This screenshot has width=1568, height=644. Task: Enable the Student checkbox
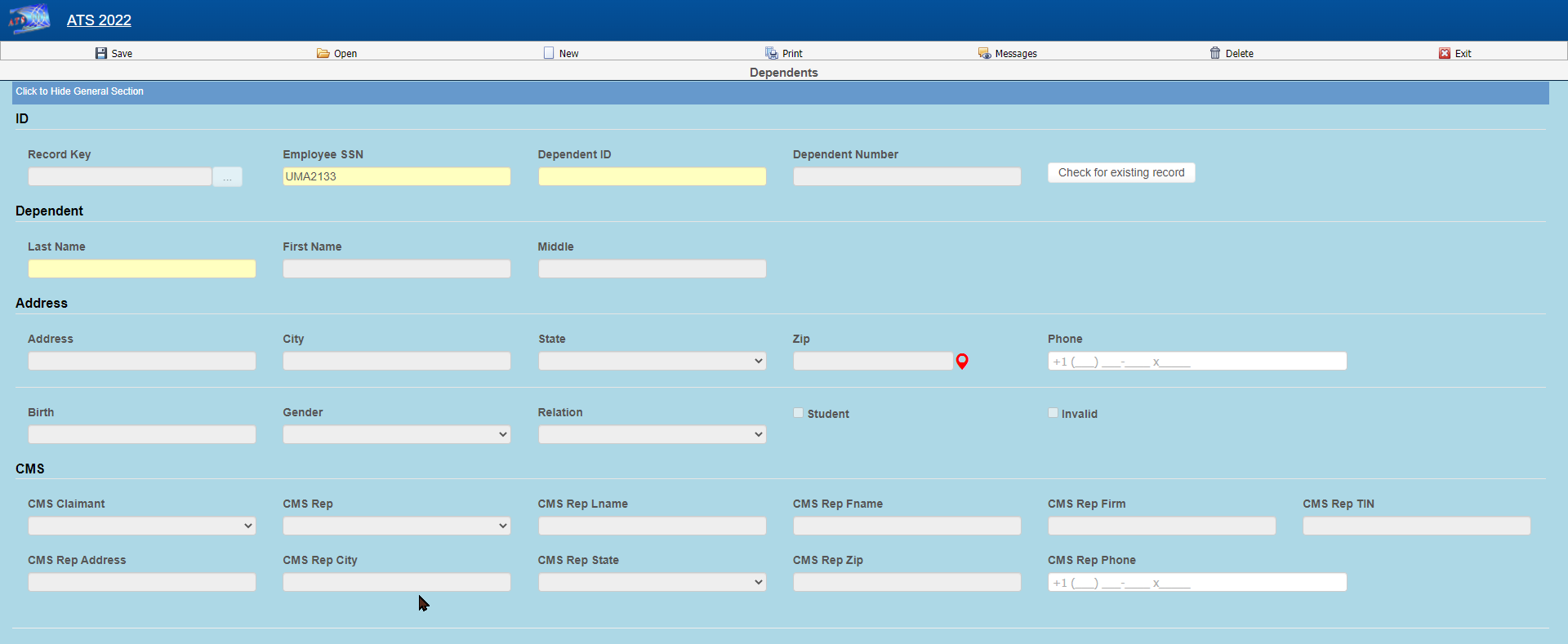point(799,413)
